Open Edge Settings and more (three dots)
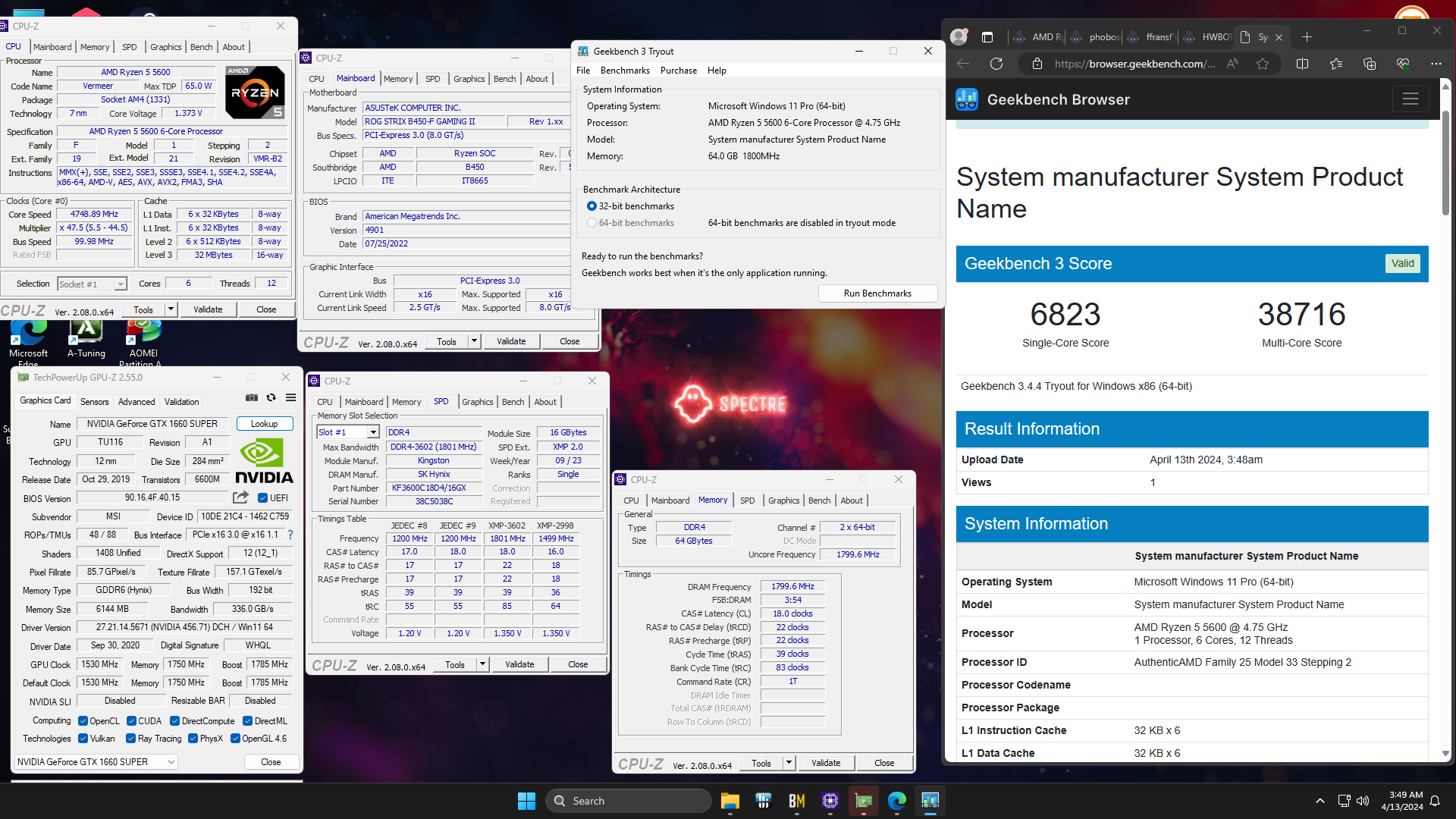The height and width of the screenshot is (819, 1456). pos(1436,64)
